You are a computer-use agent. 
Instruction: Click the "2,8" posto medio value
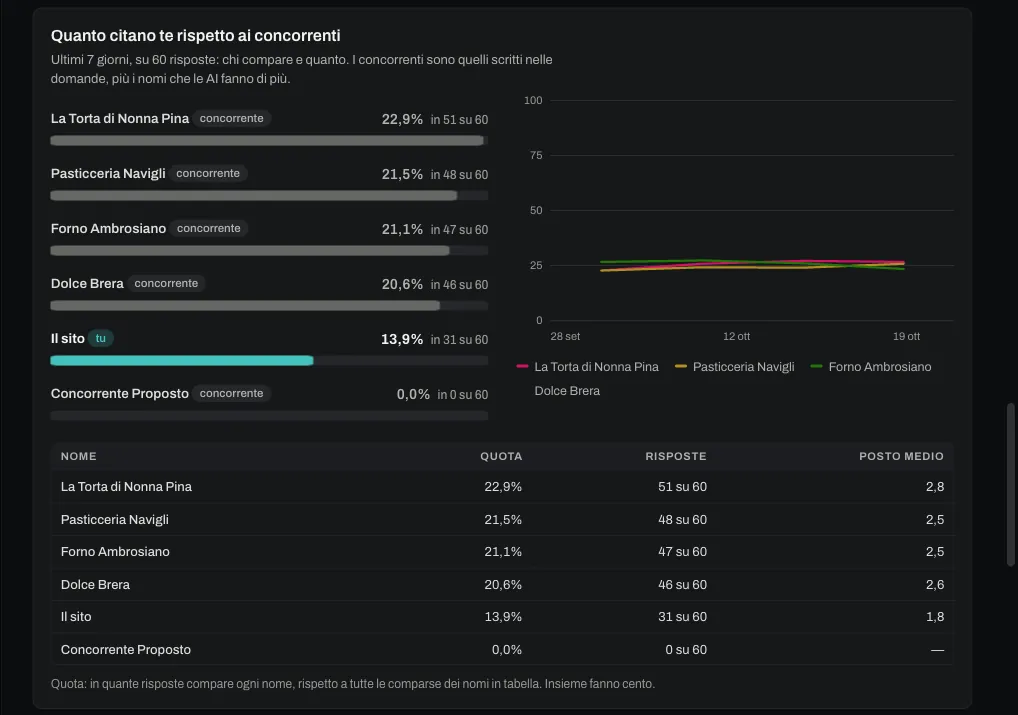(x=935, y=487)
